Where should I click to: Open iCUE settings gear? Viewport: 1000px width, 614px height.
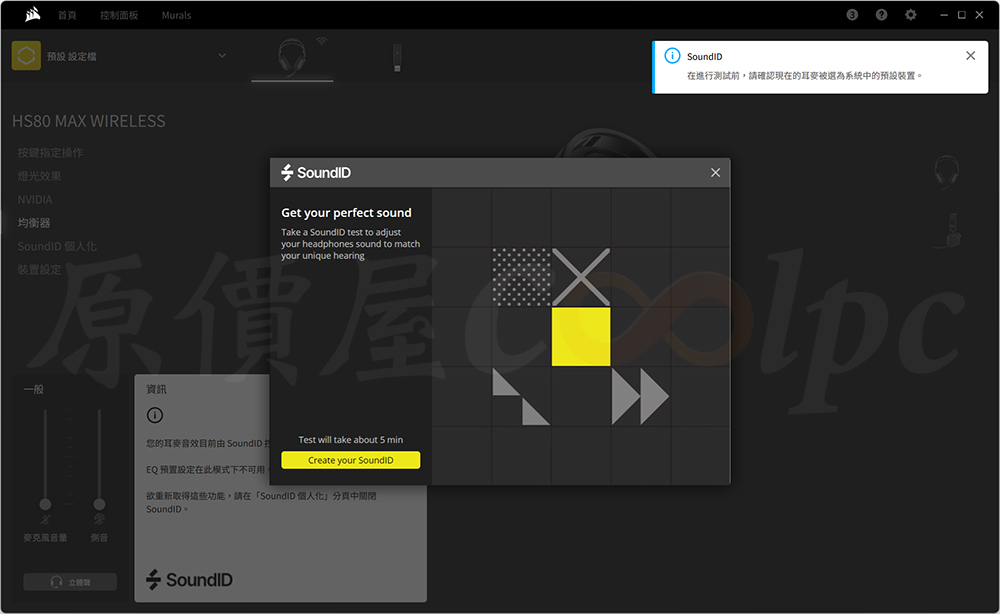tap(911, 15)
